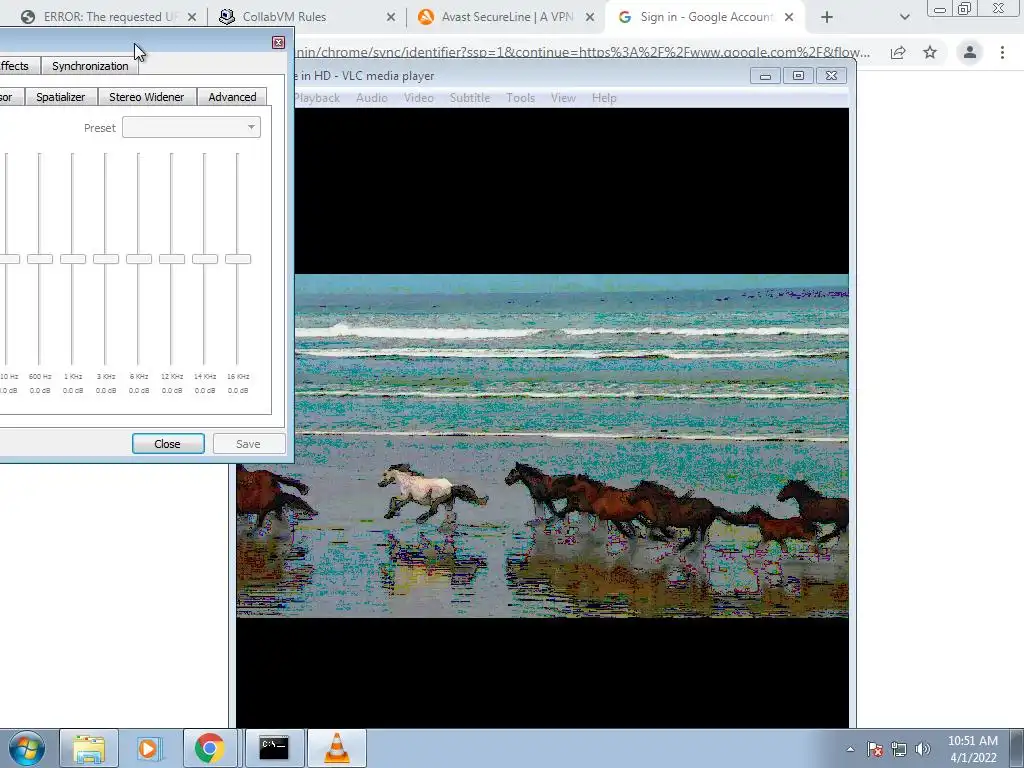Click the Chrome address bar URL

coord(581,52)
